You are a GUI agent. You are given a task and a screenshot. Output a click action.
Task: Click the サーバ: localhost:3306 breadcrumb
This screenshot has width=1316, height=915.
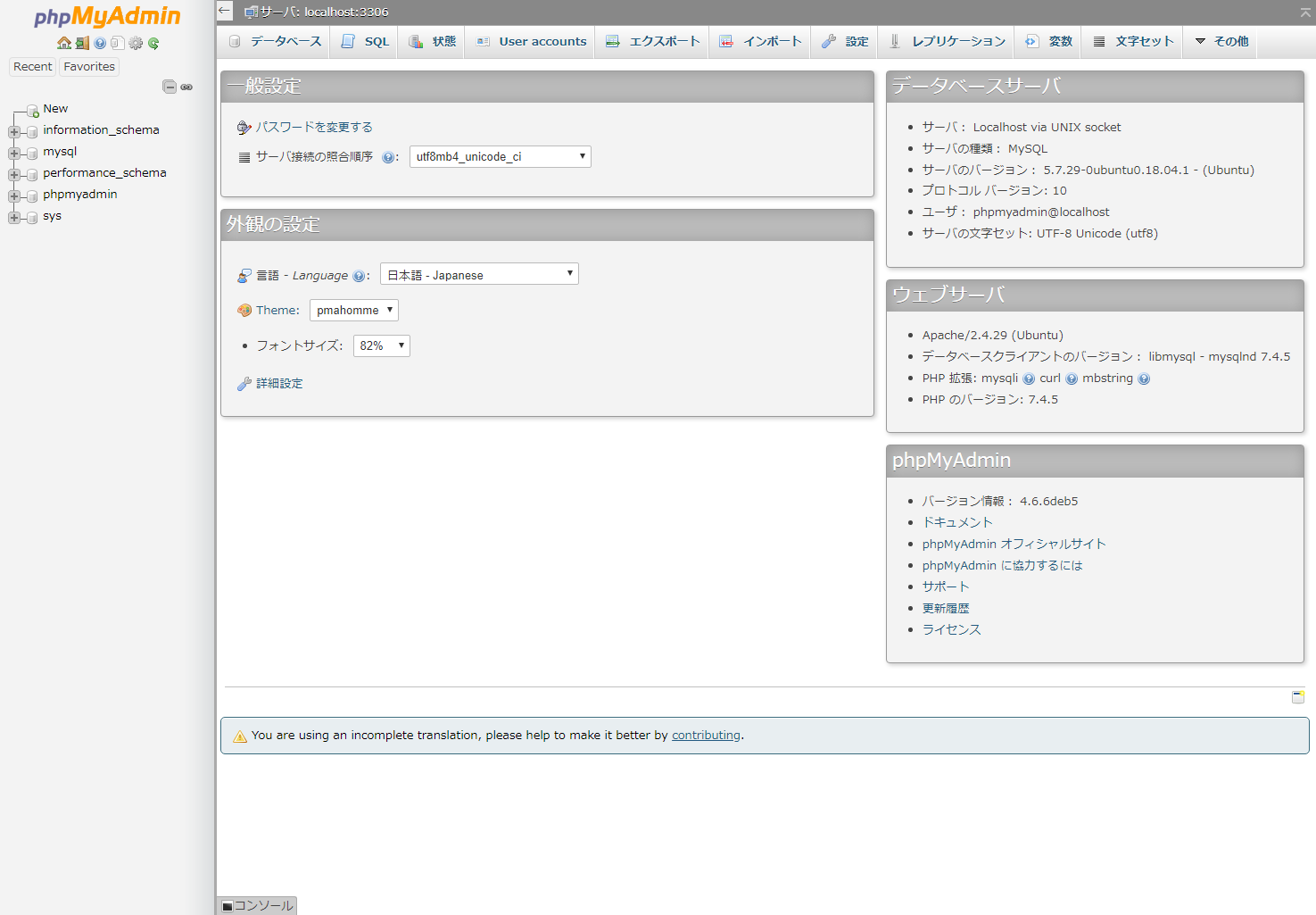(x=324, y=12)
